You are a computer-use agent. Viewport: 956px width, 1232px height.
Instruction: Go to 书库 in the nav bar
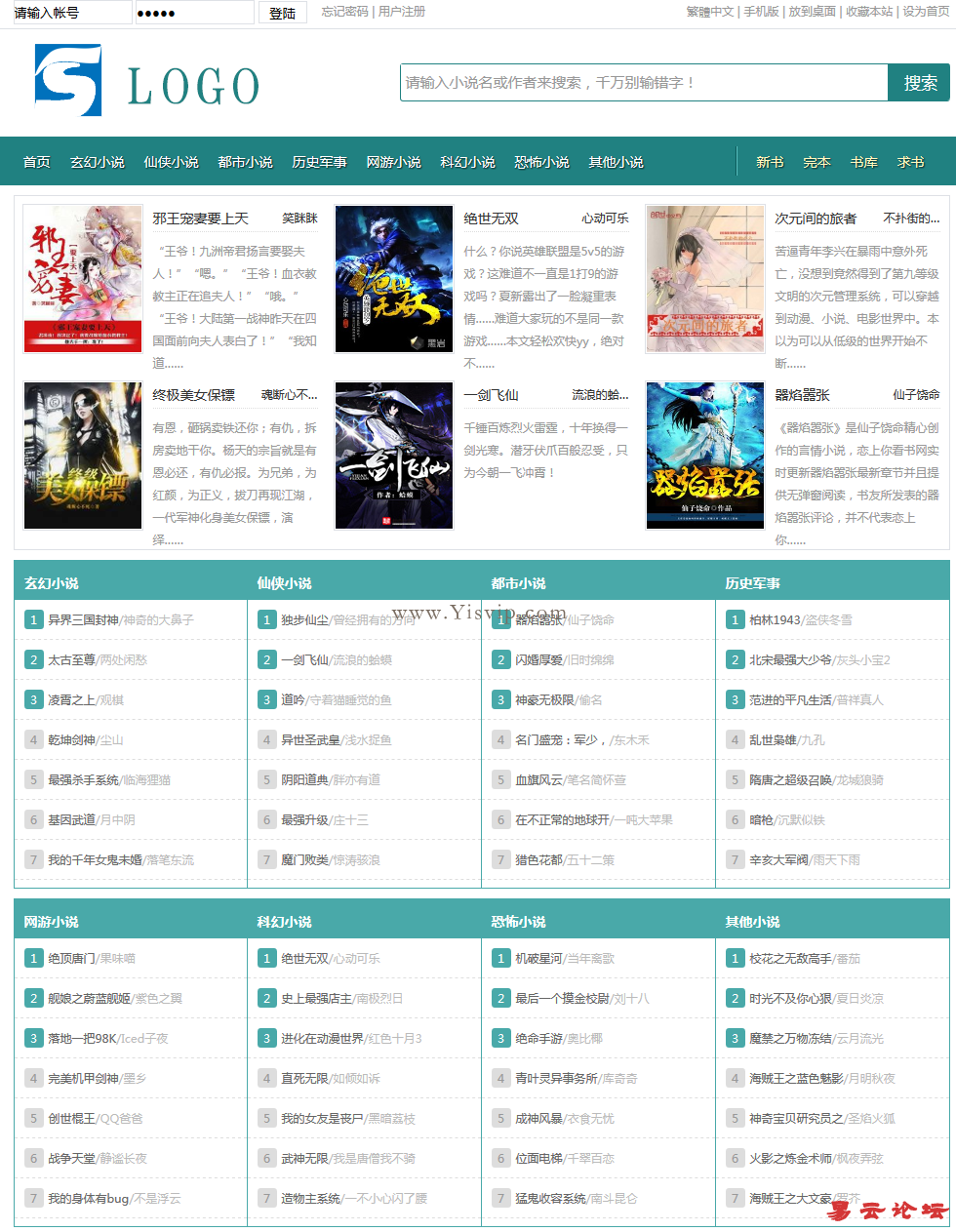click(x=864, y=162)
